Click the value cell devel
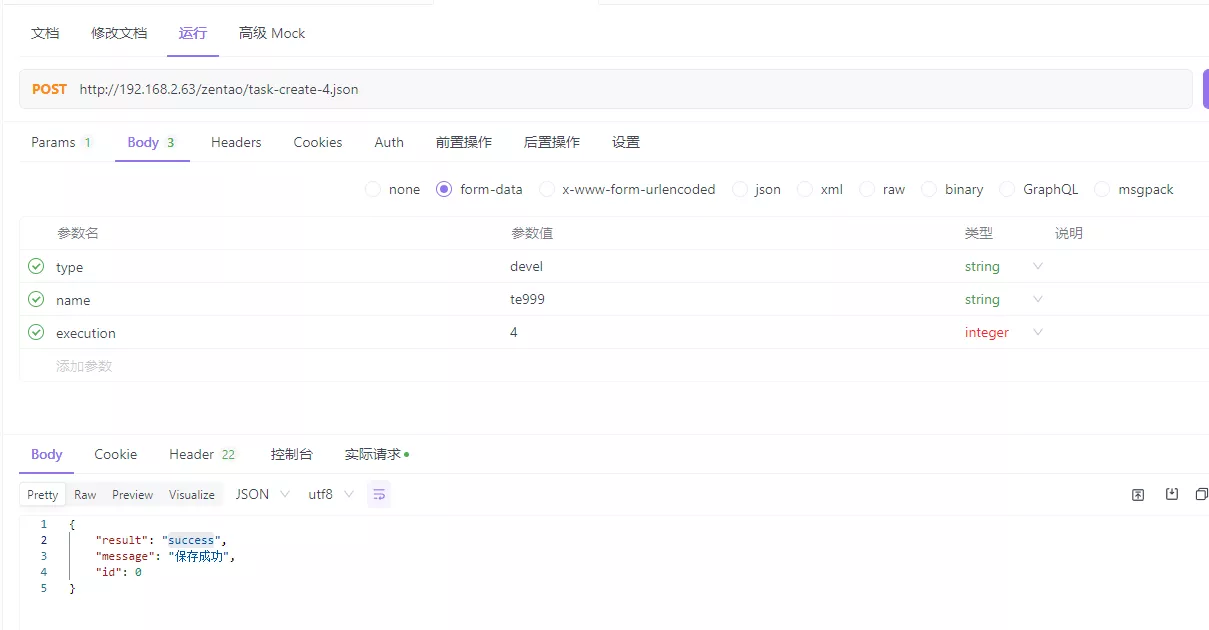 tap(527, 266)
